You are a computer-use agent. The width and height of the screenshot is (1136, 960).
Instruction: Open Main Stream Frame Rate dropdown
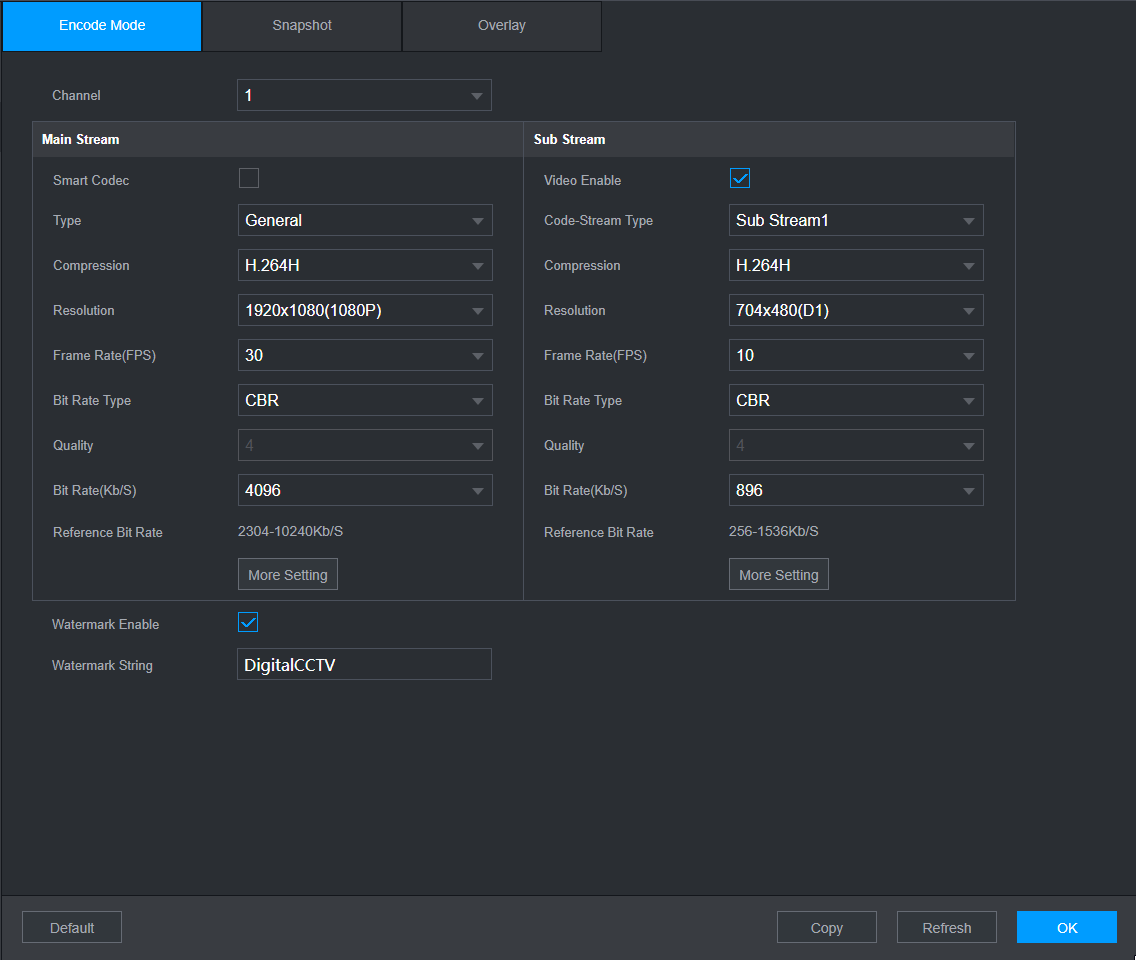pos(365,355)
